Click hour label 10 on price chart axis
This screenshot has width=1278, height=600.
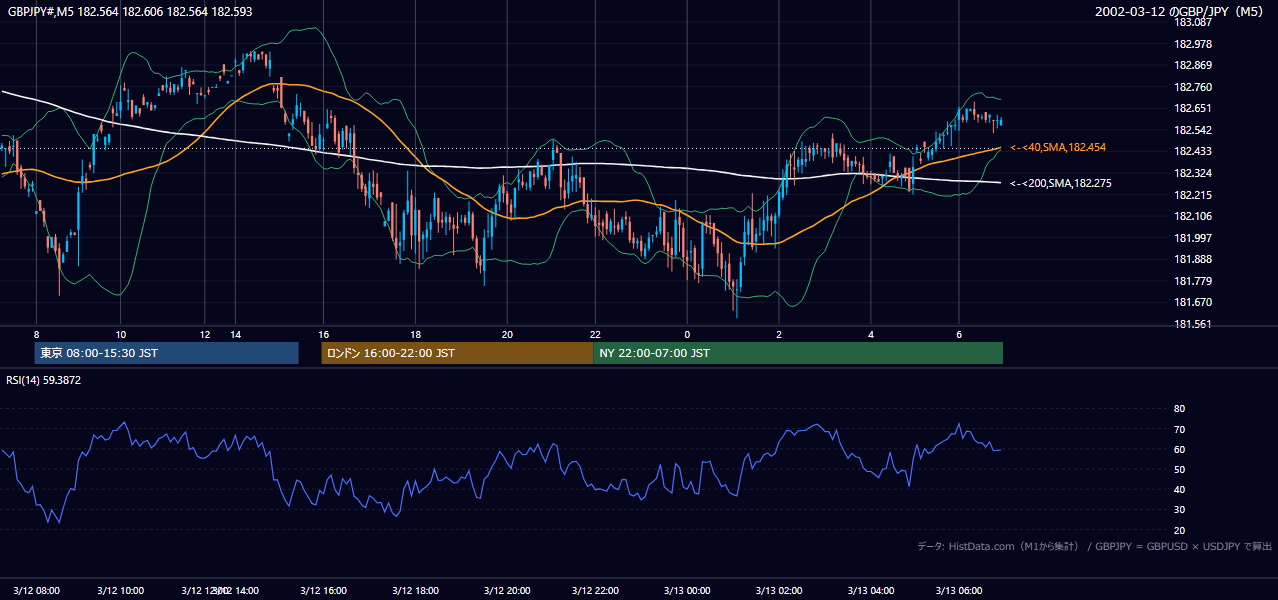120,334
